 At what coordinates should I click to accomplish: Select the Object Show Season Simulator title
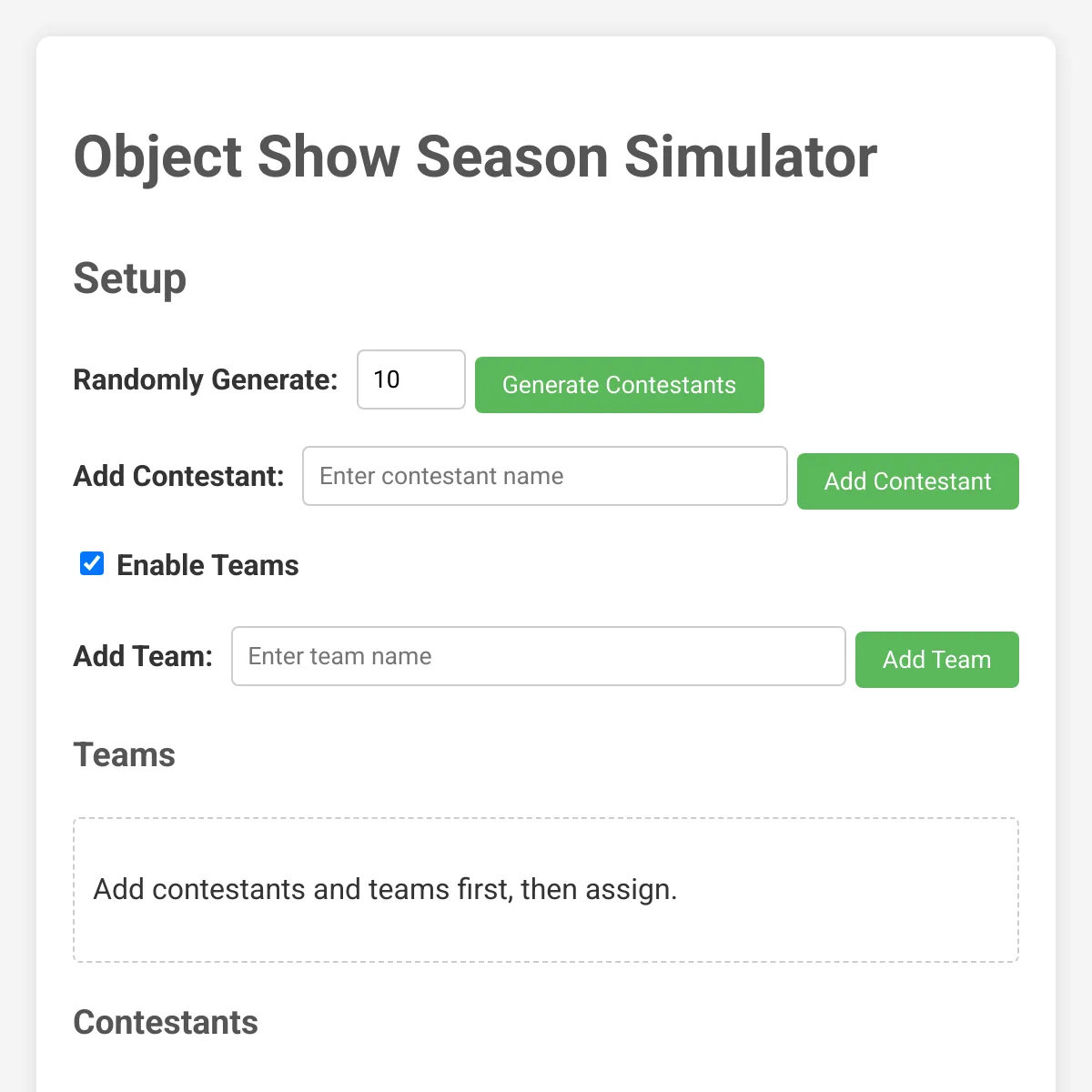point(475,157)
